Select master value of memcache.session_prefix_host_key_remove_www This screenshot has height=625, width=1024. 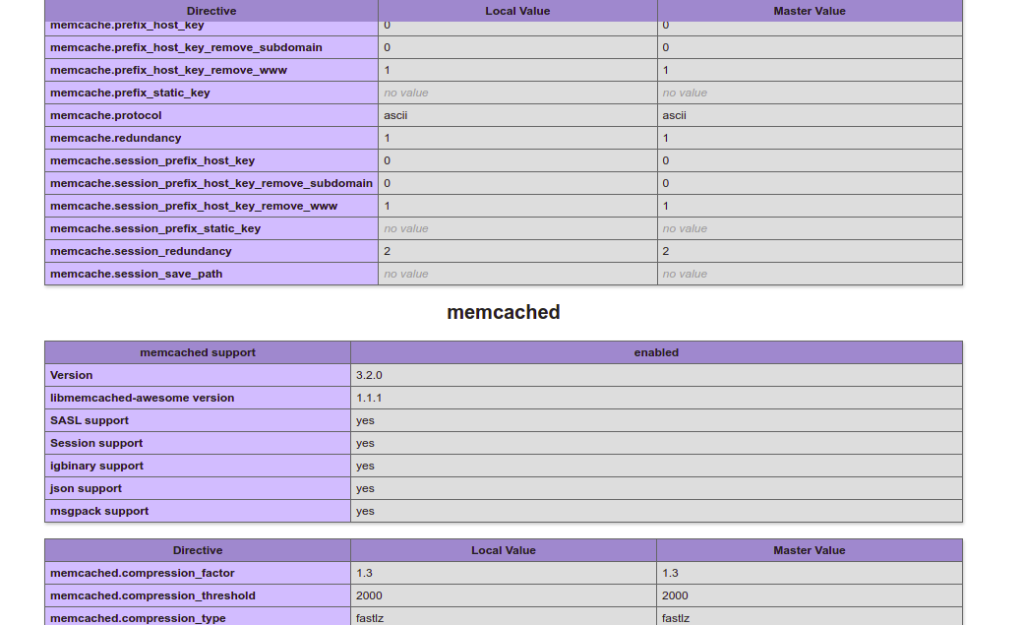point(665,206)
